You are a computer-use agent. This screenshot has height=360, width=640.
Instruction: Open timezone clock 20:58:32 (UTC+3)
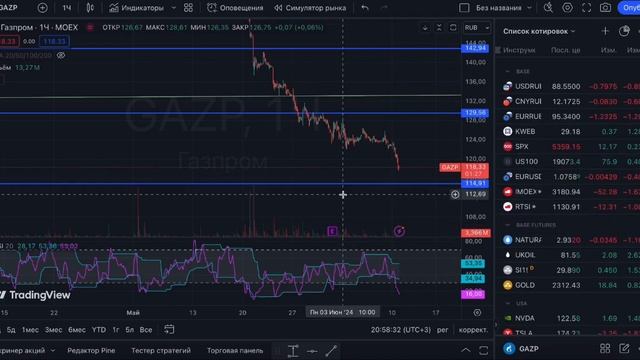point(401,330)
